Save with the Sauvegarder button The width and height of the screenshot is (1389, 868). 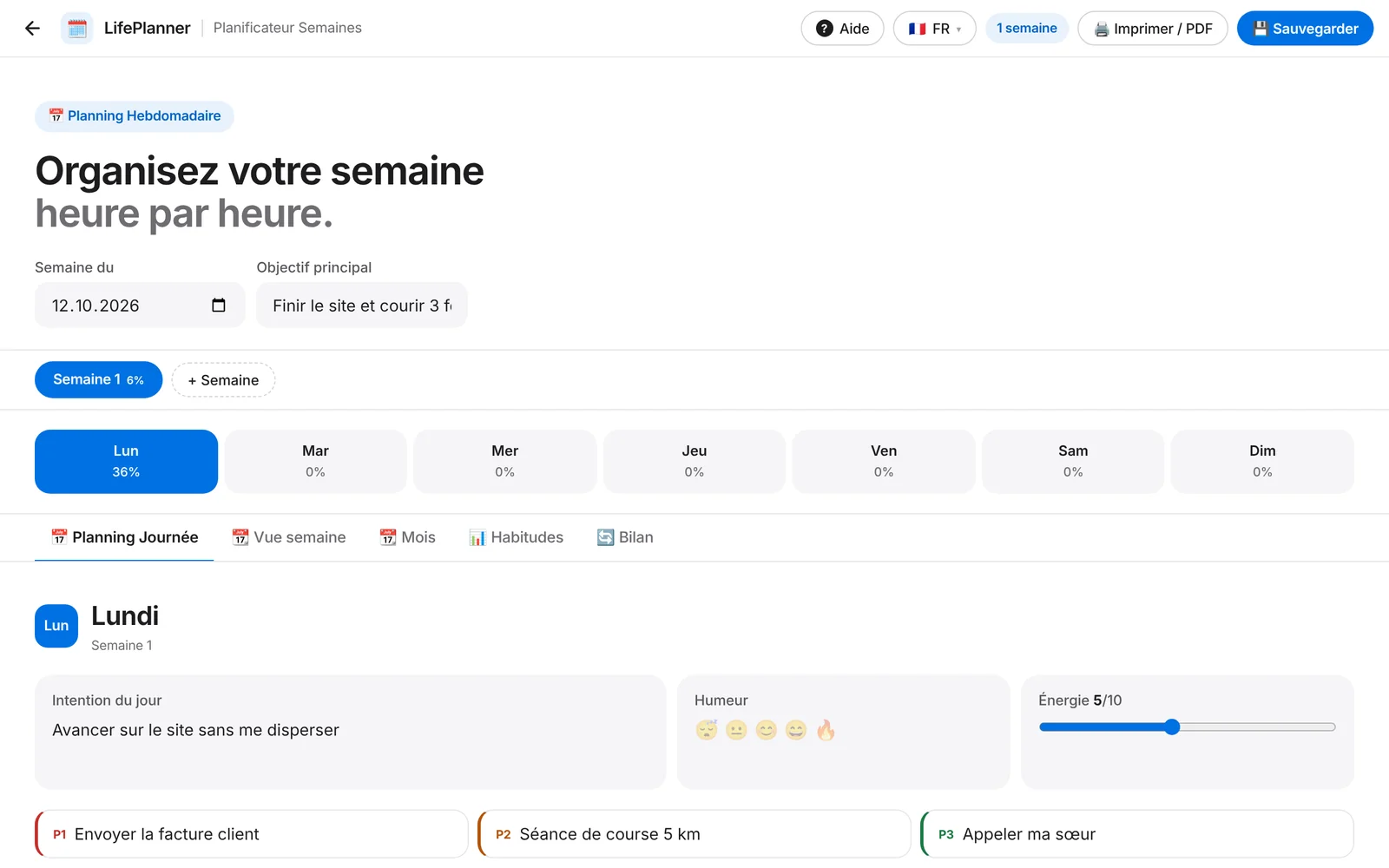pos(1305,29)
